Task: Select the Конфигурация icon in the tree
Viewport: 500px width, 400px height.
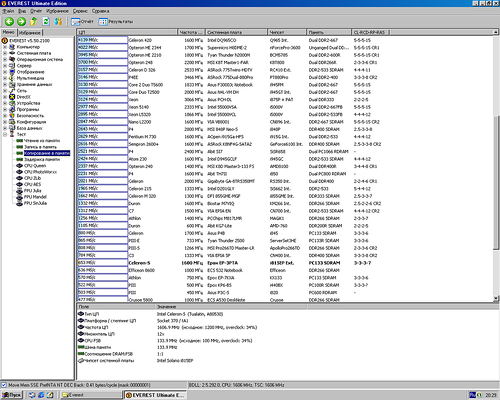Action: coord(12,122)
